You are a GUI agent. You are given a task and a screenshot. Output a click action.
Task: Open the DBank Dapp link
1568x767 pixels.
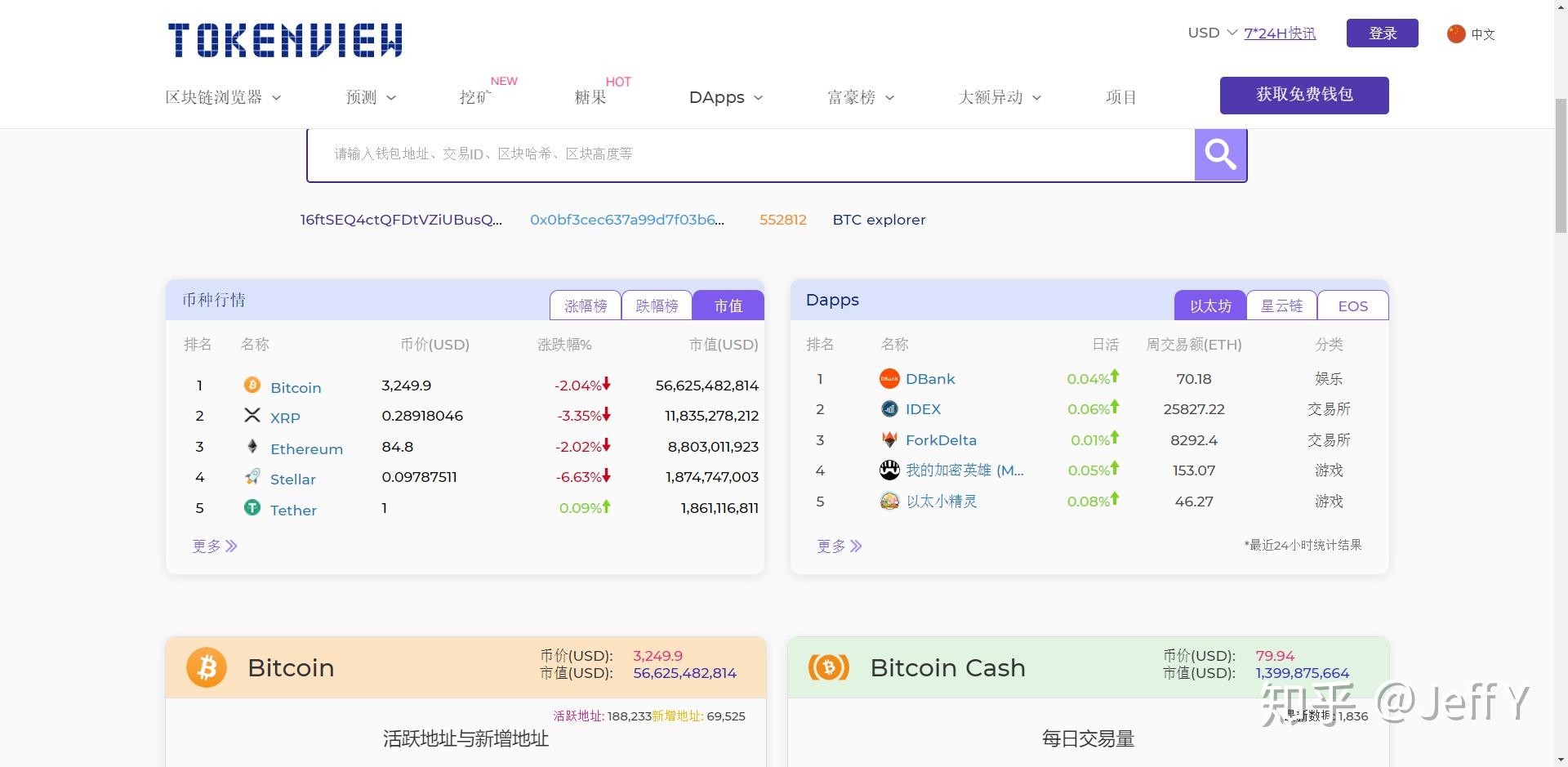tap(930, 379)
